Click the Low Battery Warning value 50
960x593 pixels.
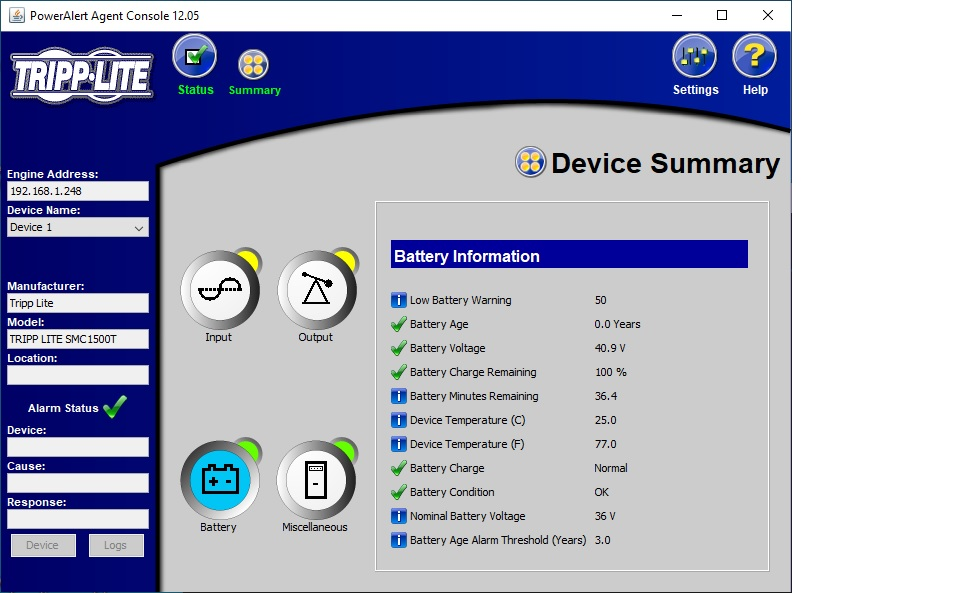(600, 300)
